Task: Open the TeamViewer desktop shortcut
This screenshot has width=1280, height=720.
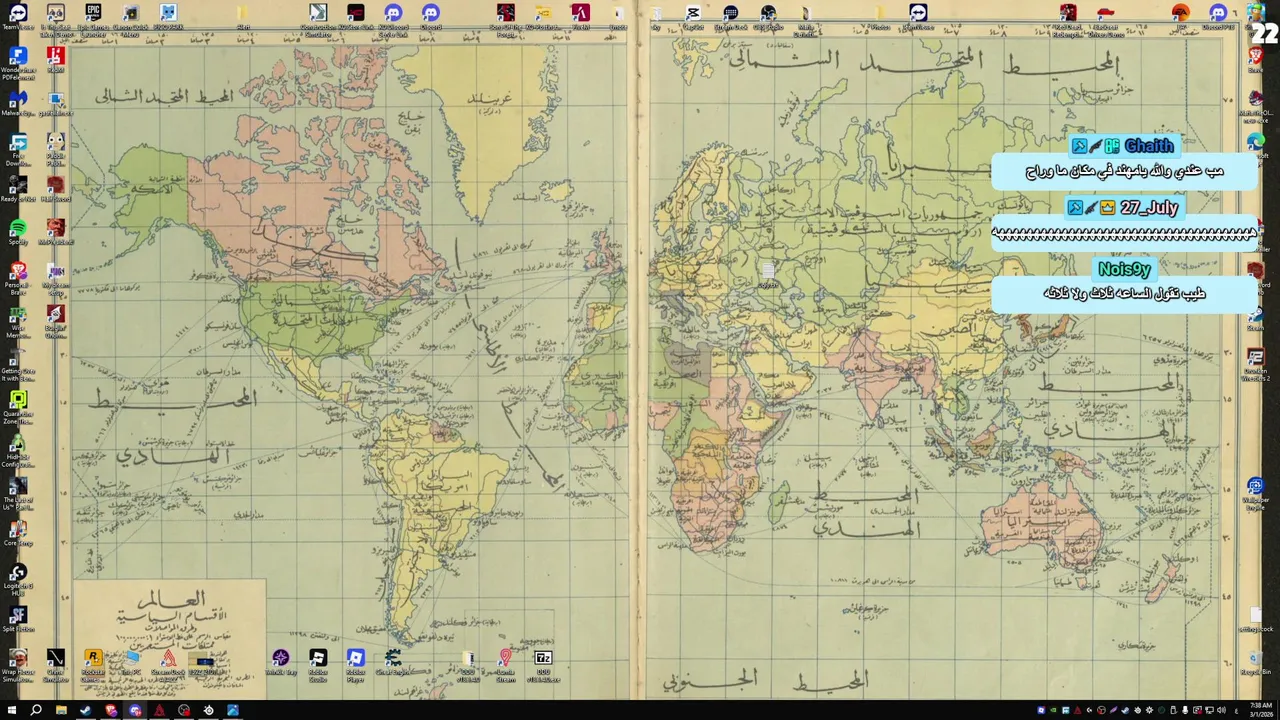Action: click(18, 16)
